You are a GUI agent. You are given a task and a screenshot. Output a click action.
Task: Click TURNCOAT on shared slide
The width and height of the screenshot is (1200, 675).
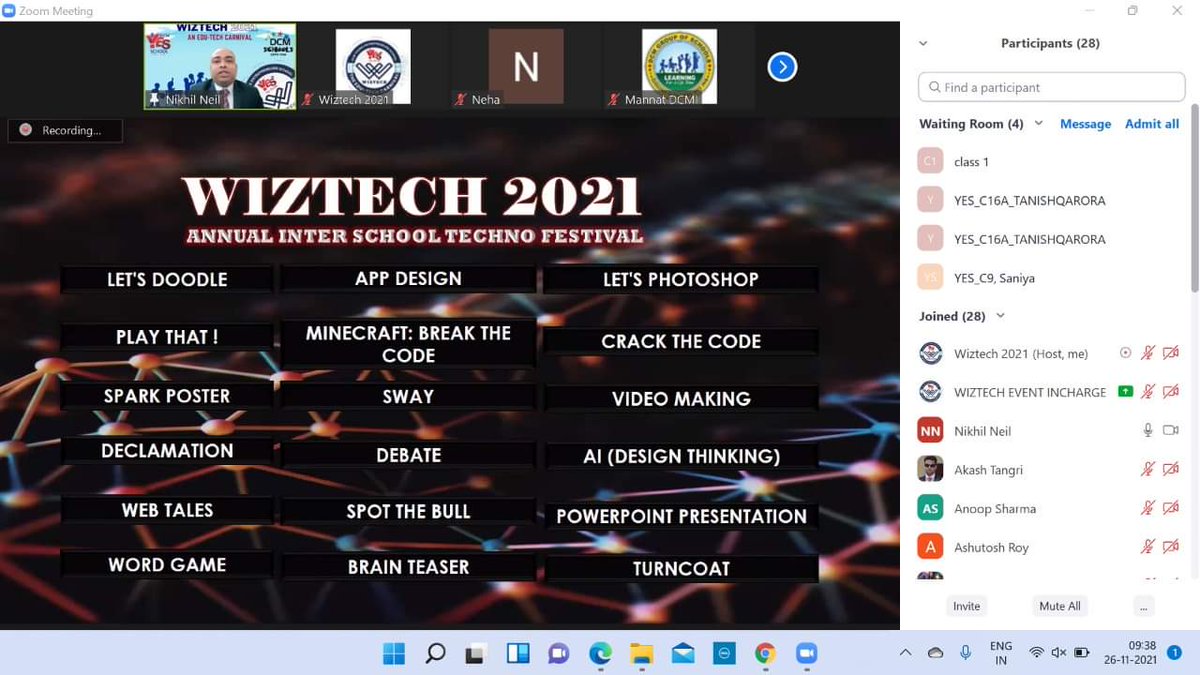[681, 568]
